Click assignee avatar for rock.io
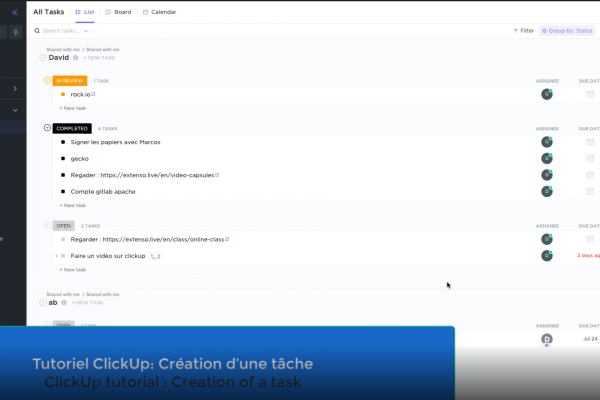 pyautogui.click(x=547, y=94)
